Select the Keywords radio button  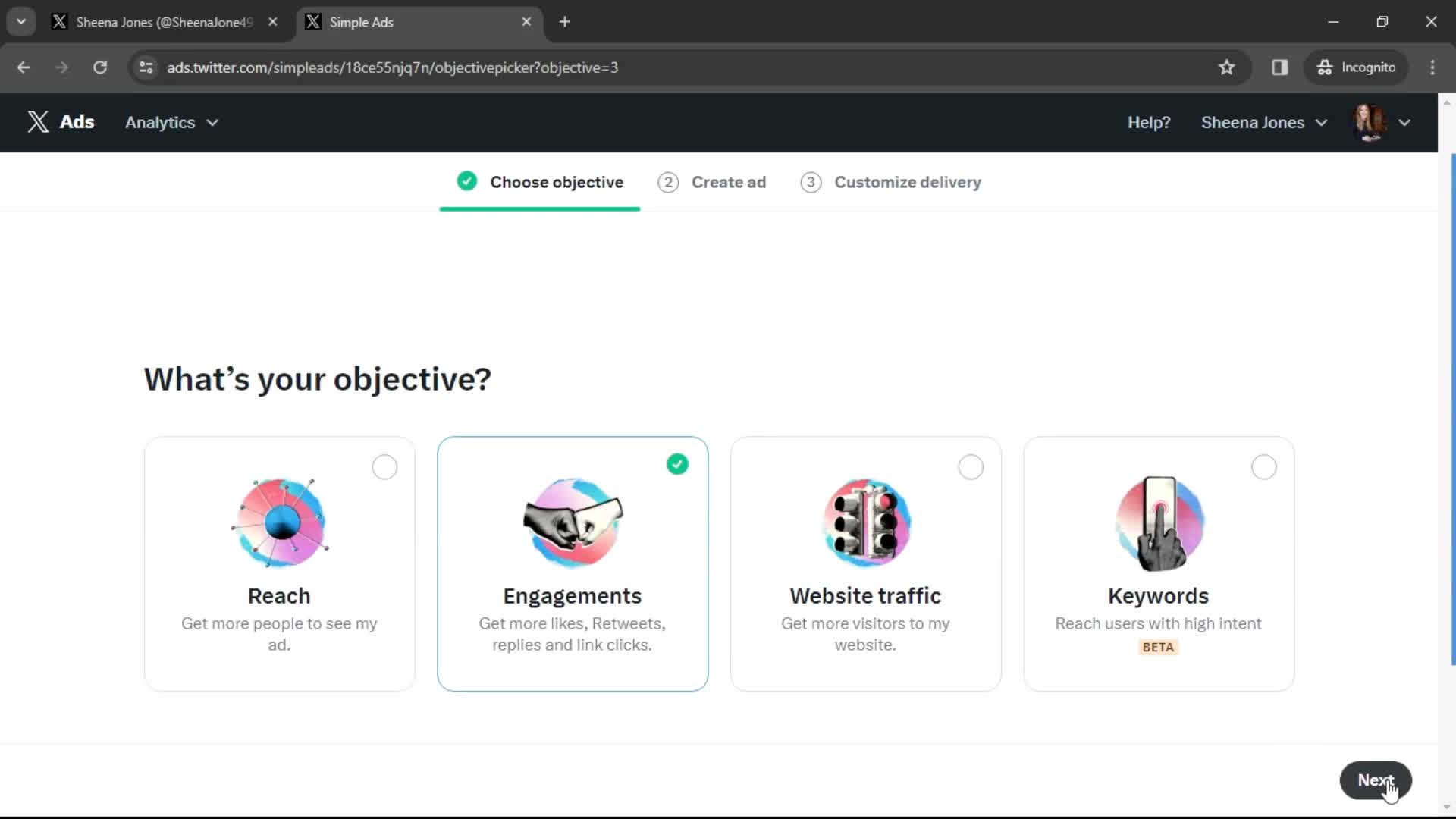pos(1266,467)
